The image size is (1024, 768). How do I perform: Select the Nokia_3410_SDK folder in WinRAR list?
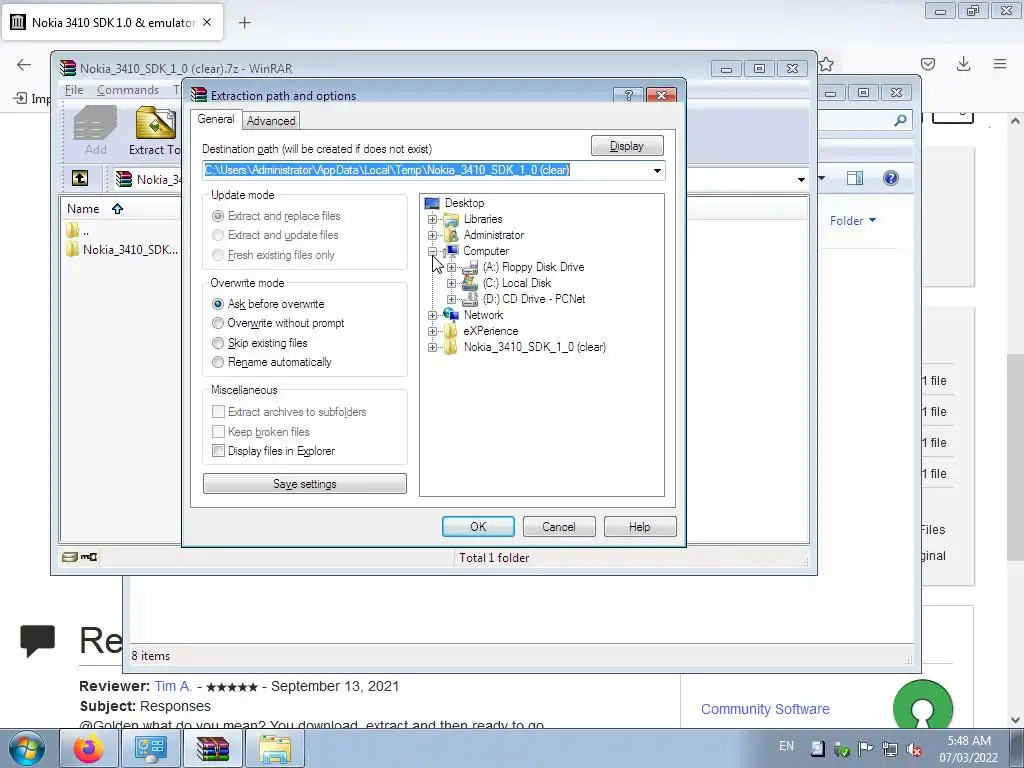click(121, 249)
